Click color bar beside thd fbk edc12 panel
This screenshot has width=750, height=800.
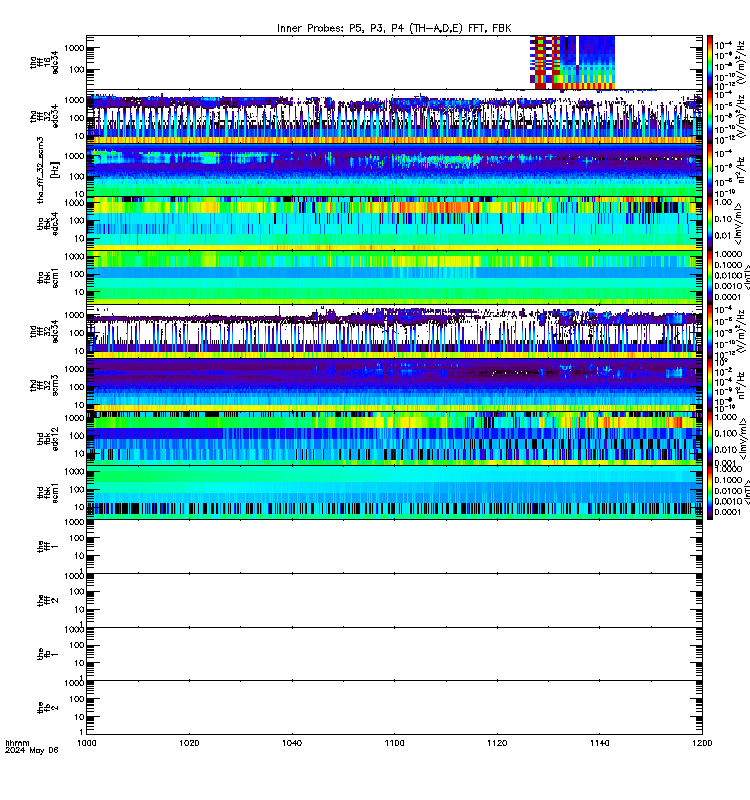click(710, 439)
